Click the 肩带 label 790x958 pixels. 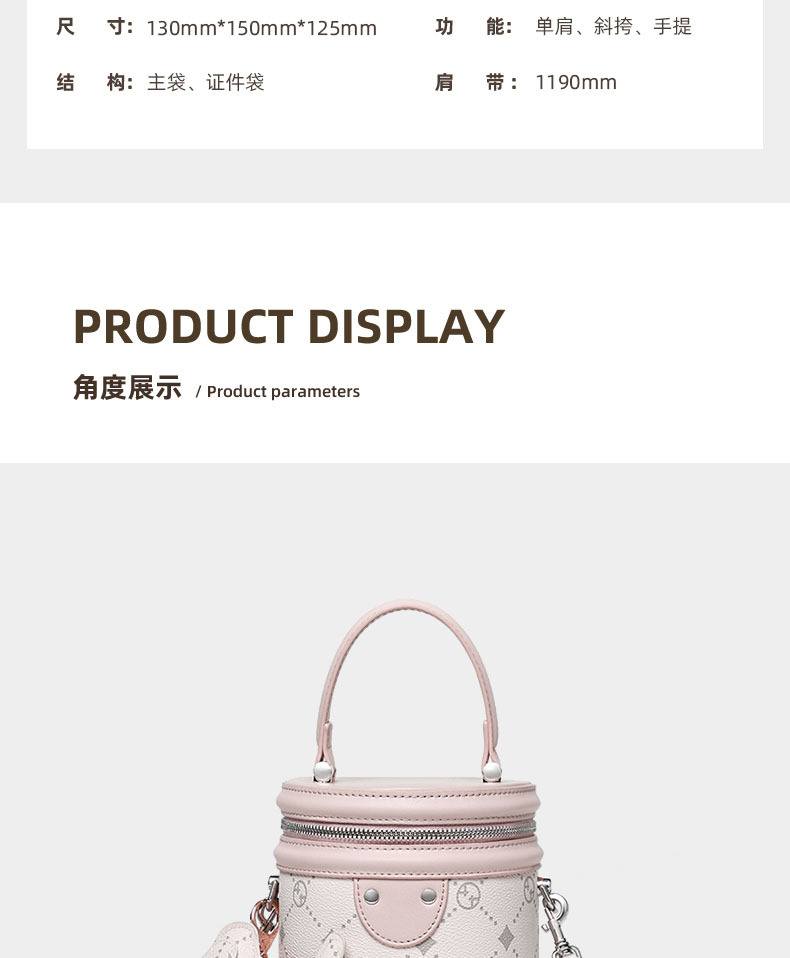click(476, 82)
